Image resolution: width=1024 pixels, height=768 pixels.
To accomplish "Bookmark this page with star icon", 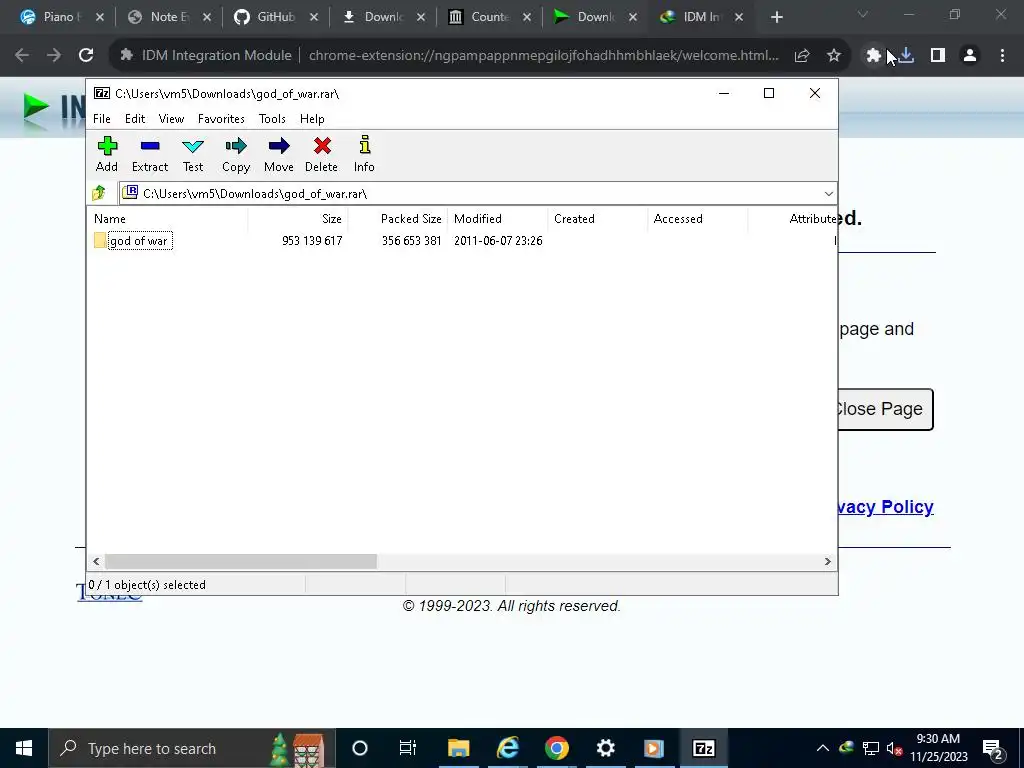I will tap(834, 56).
